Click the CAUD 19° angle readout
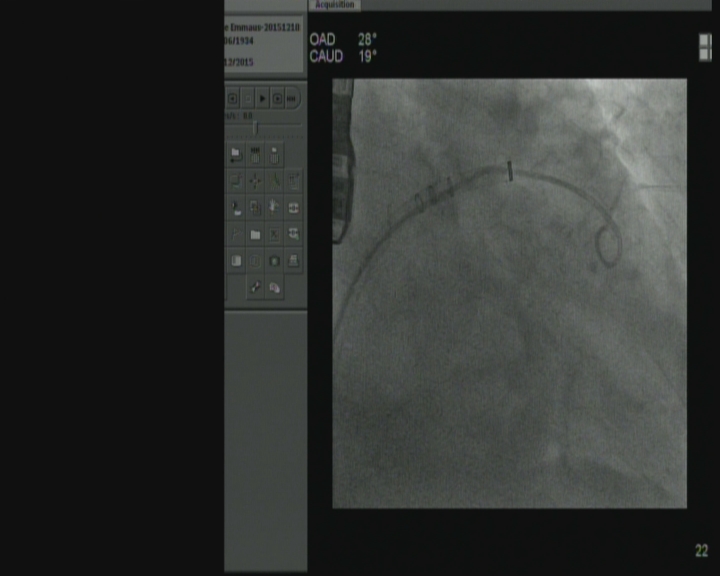Screen dimensions: 720x576 point(343,56)
